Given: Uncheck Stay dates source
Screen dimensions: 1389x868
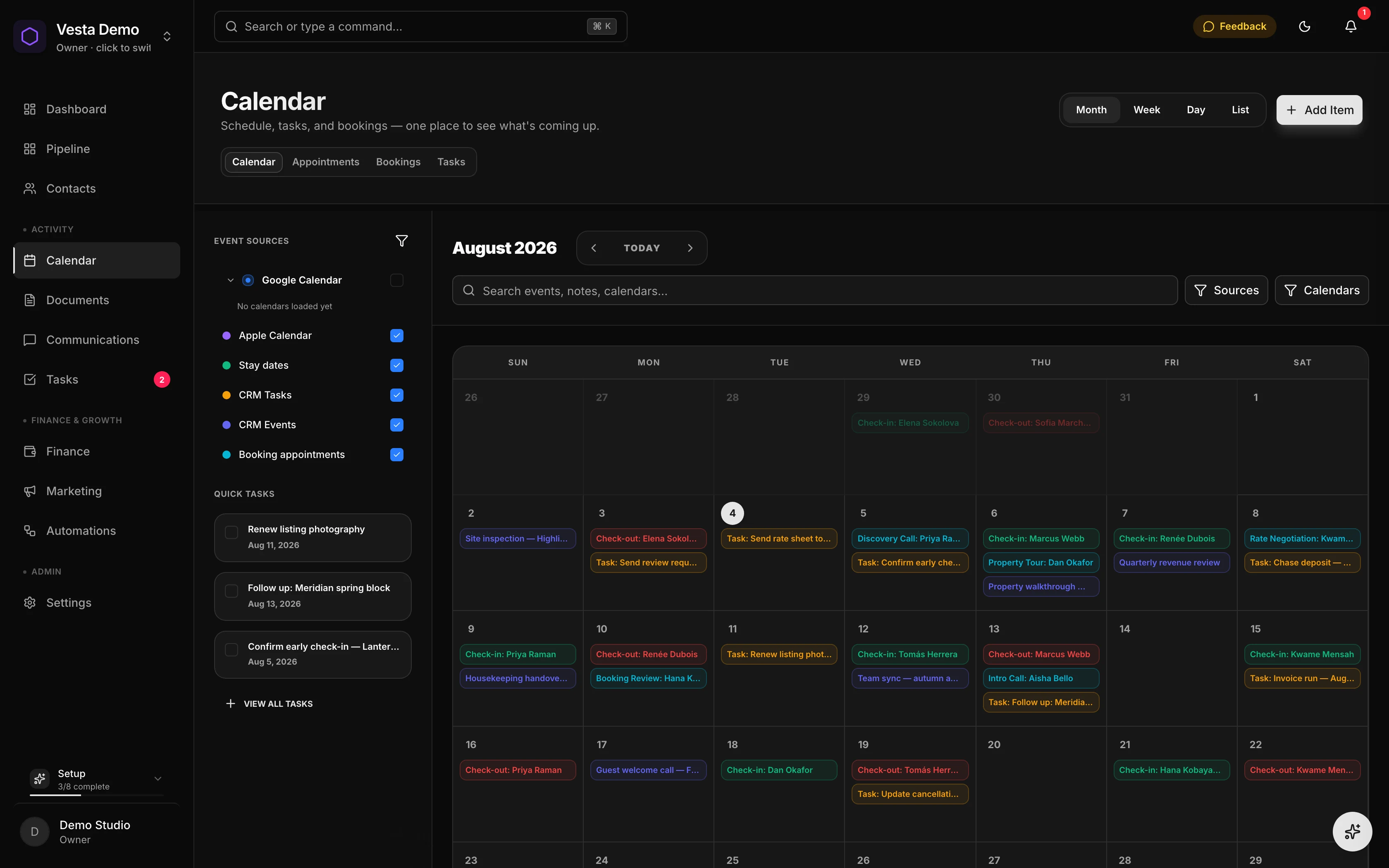Looking at the screenshot, I should pos(396,365).
